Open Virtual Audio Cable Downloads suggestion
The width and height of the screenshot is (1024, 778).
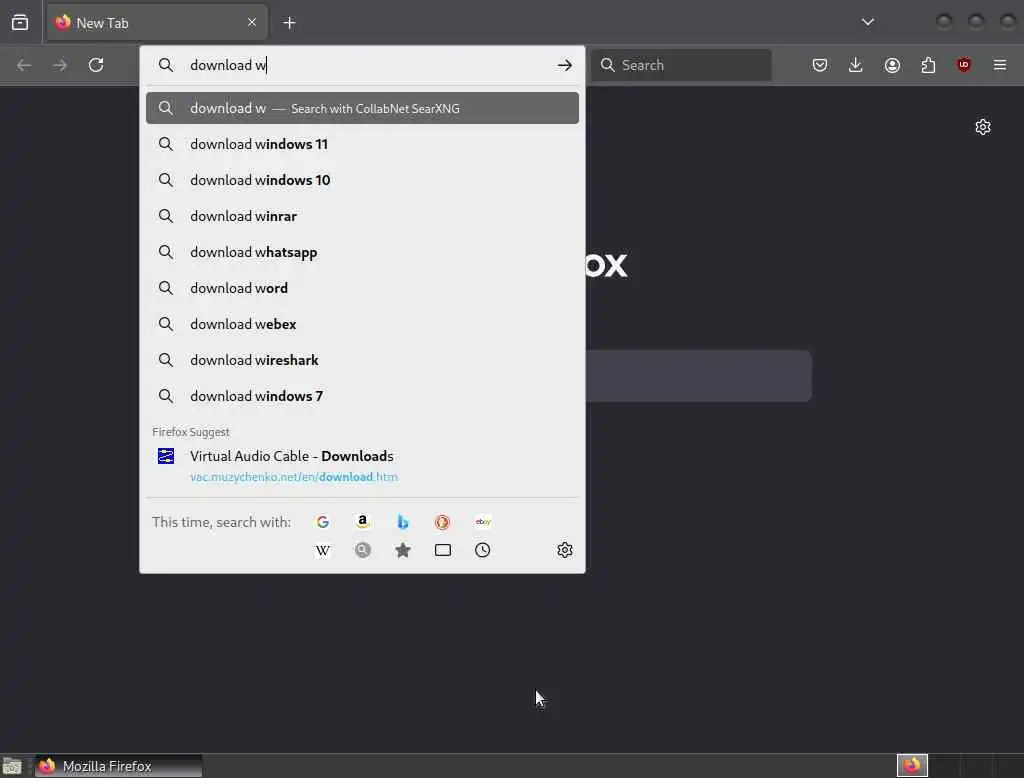tap(362, 466)
